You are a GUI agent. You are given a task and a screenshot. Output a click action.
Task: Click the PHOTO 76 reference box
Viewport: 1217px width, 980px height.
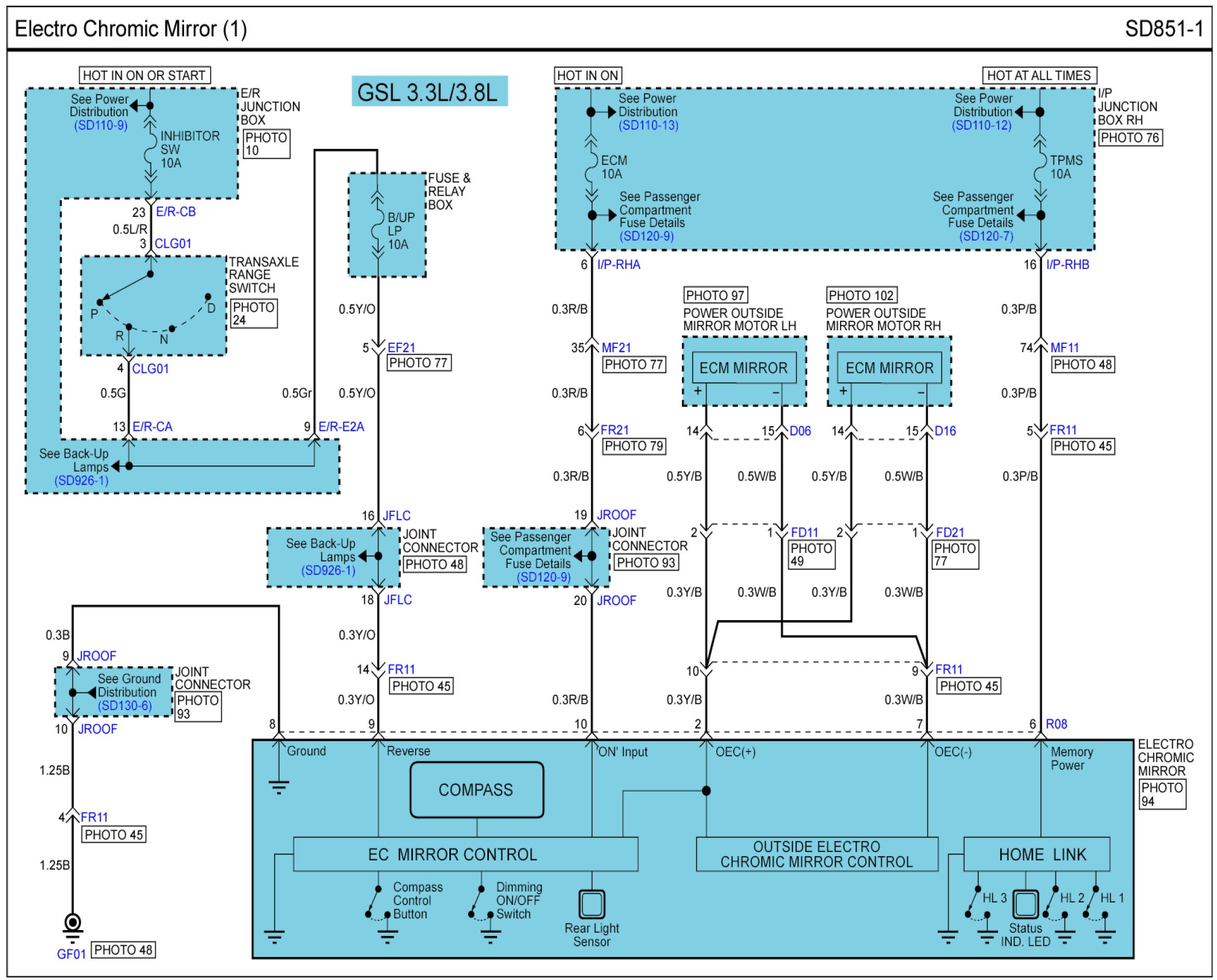coord(1130,138)
